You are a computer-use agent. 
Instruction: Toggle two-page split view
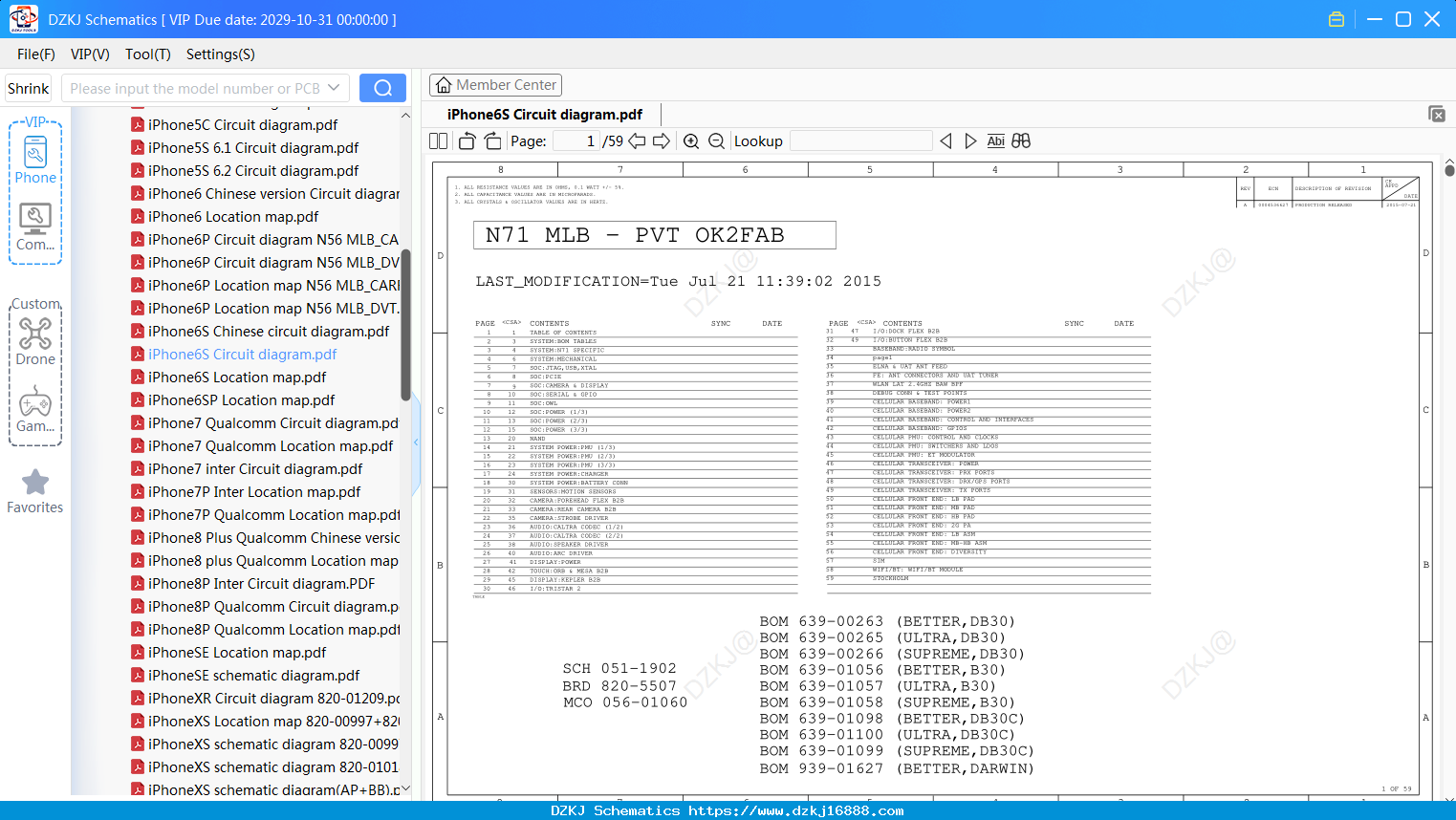pos(439,141)
